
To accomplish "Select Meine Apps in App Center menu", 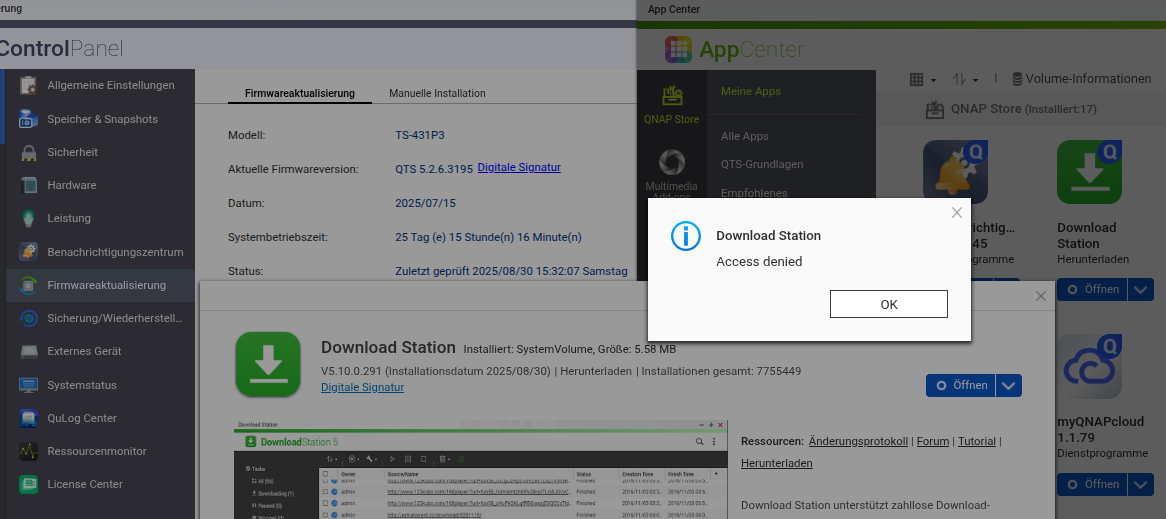I will (751, 91).
